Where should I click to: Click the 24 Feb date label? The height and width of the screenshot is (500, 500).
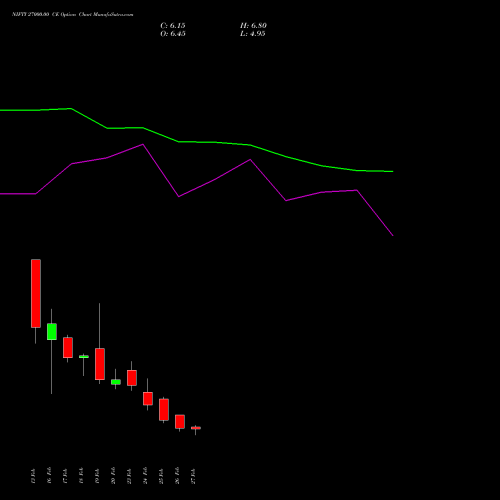pos(145,476)
